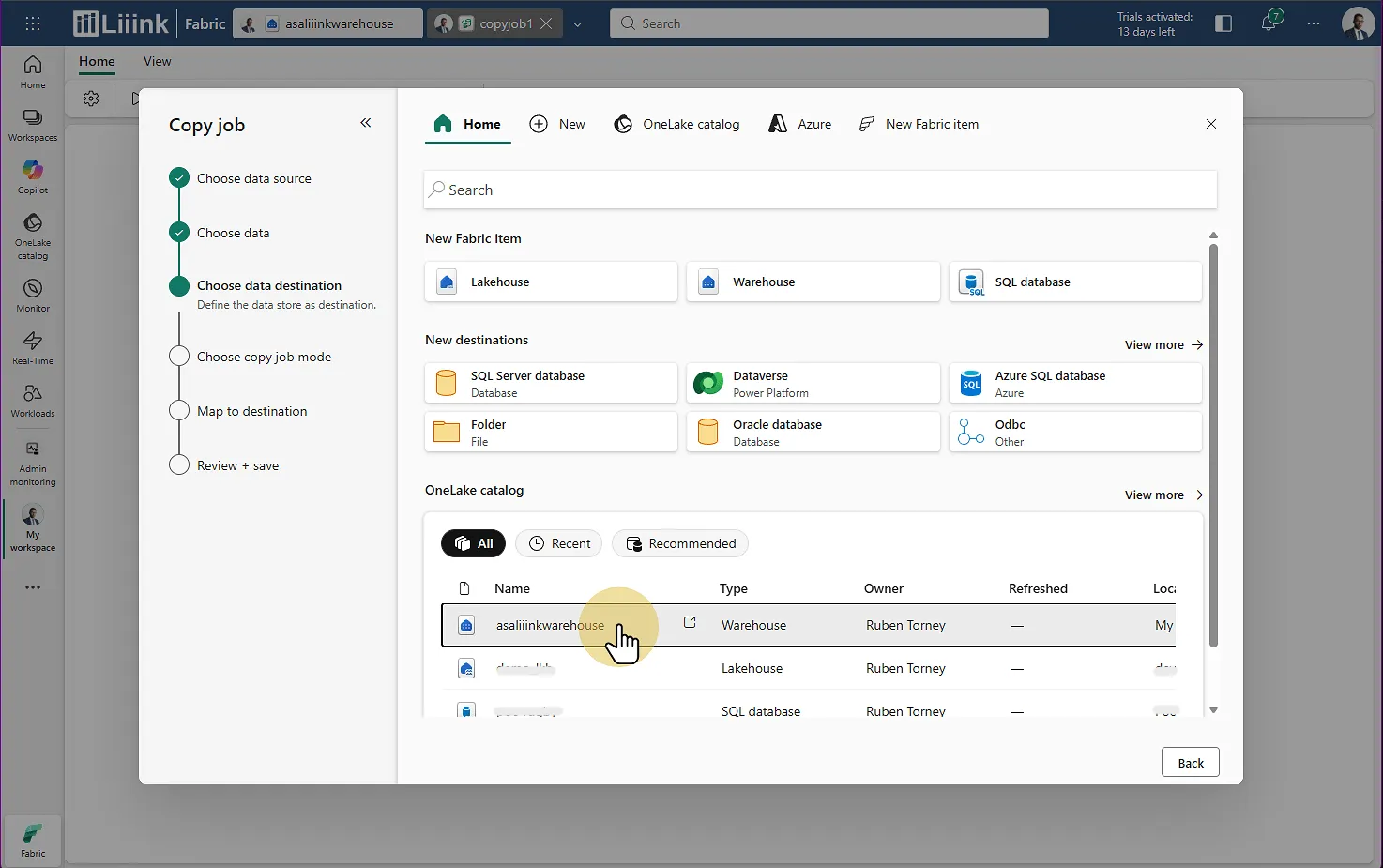Viewport: 1383px width, 868px height.
Task: Expand the sidebar more options ellipsis
Action: 33,587
